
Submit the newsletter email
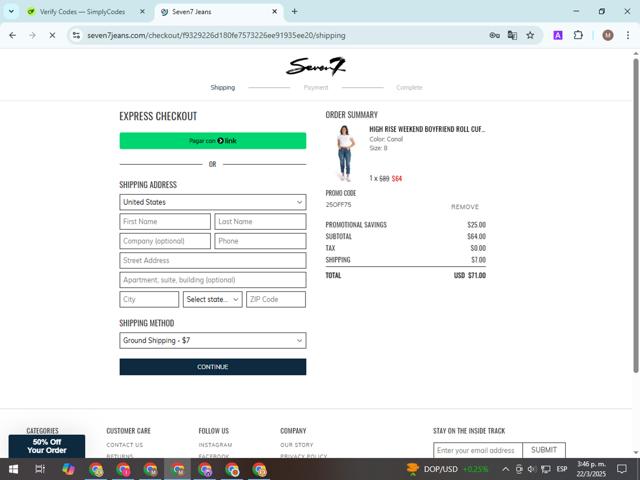click(544, 450)
